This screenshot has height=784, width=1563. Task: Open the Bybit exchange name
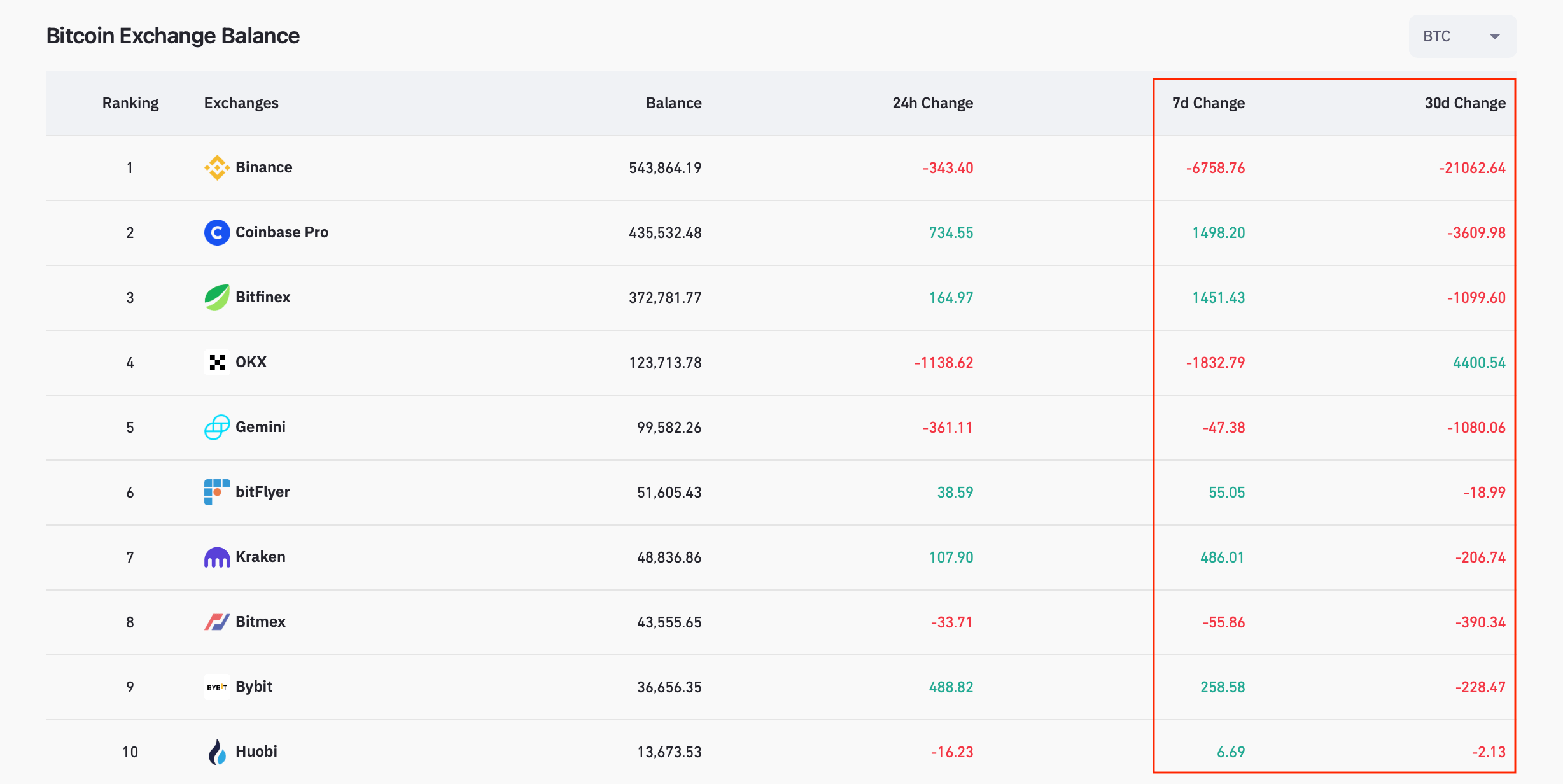254,687
